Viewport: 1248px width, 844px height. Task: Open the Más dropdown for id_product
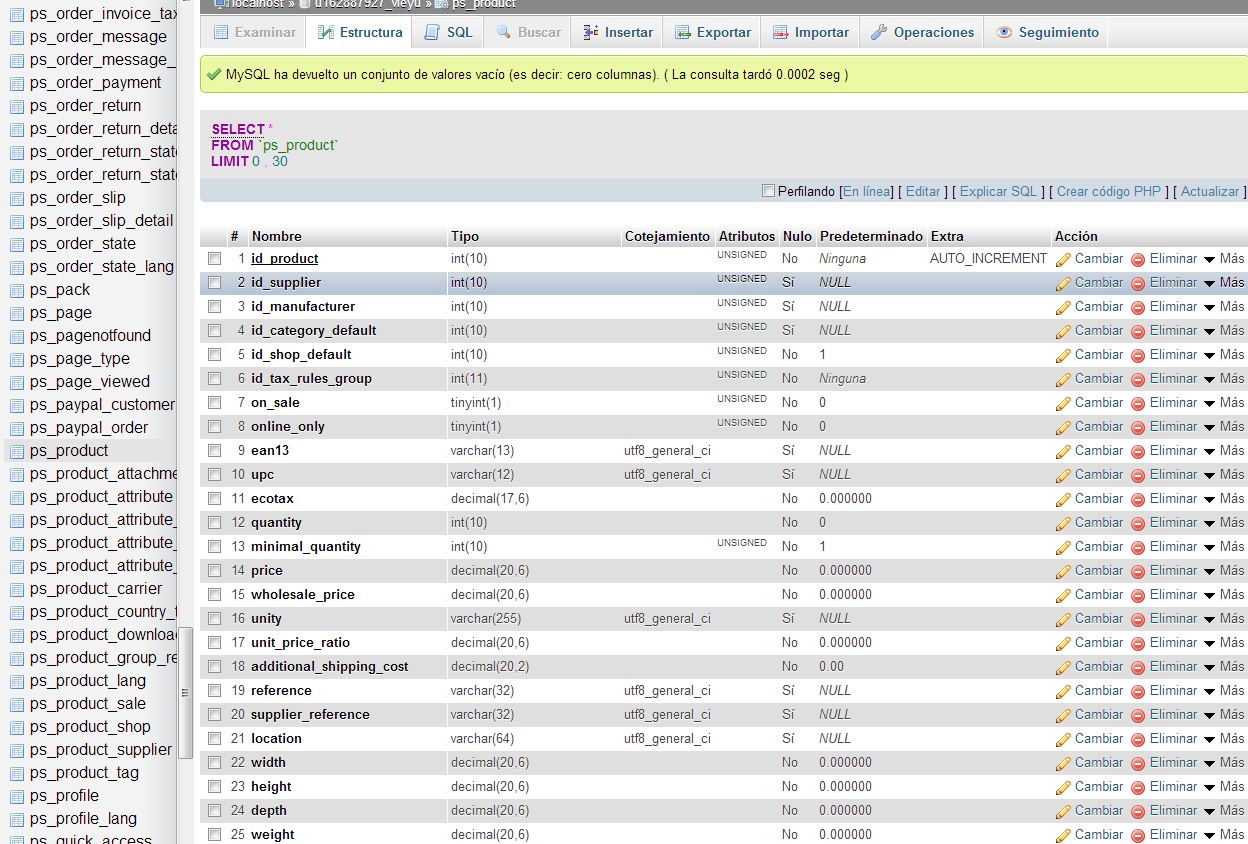click(x=1224, y=258)
